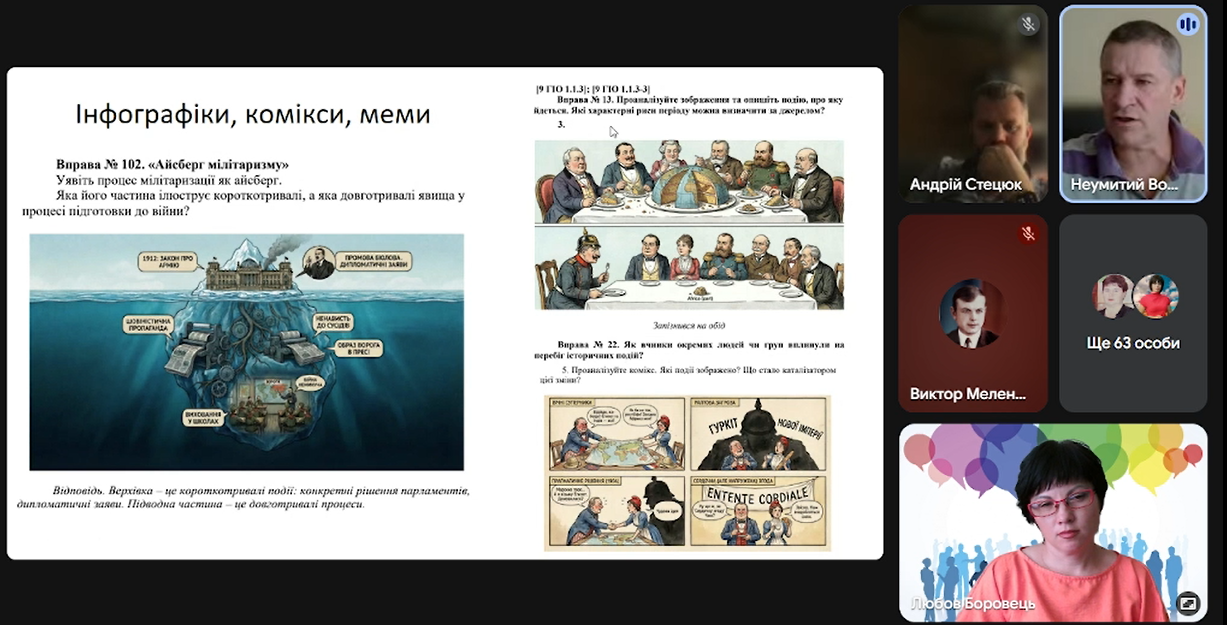Select Любов Боровець's self-view video
This screenshot has height=625, width=1227.
pos(1053,523)
